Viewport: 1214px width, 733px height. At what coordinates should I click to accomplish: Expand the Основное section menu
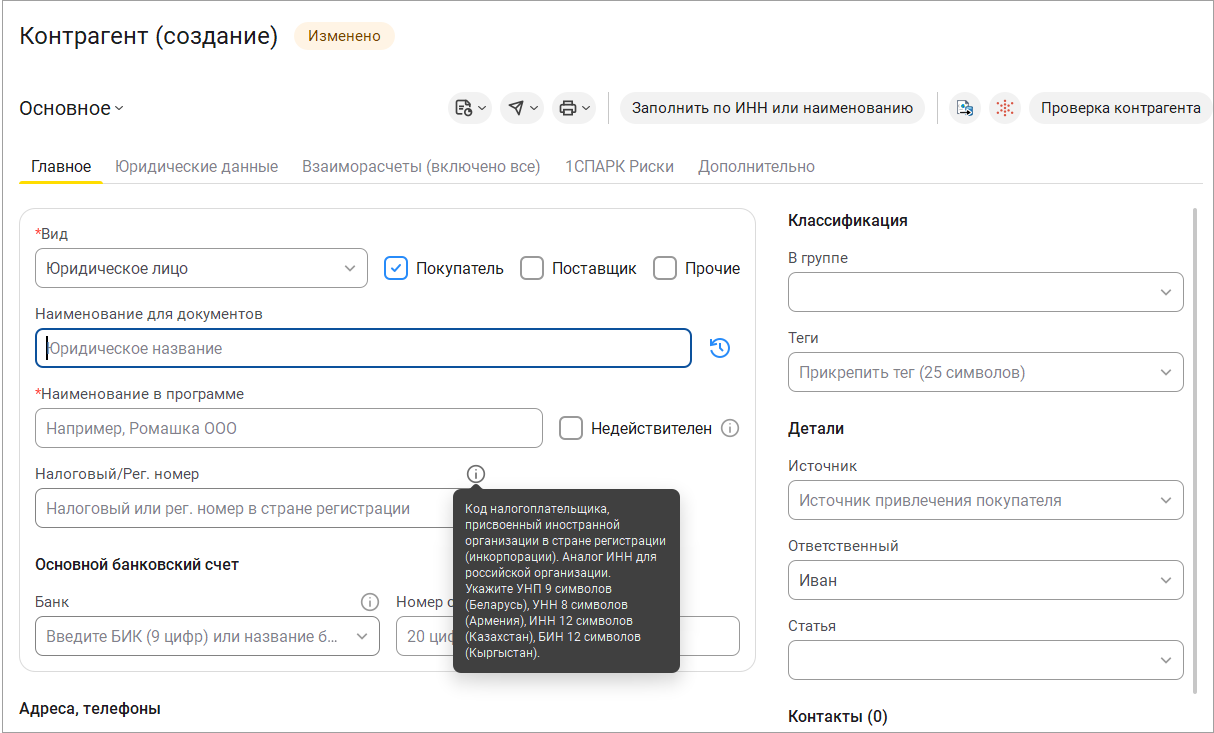coord(71,108)
